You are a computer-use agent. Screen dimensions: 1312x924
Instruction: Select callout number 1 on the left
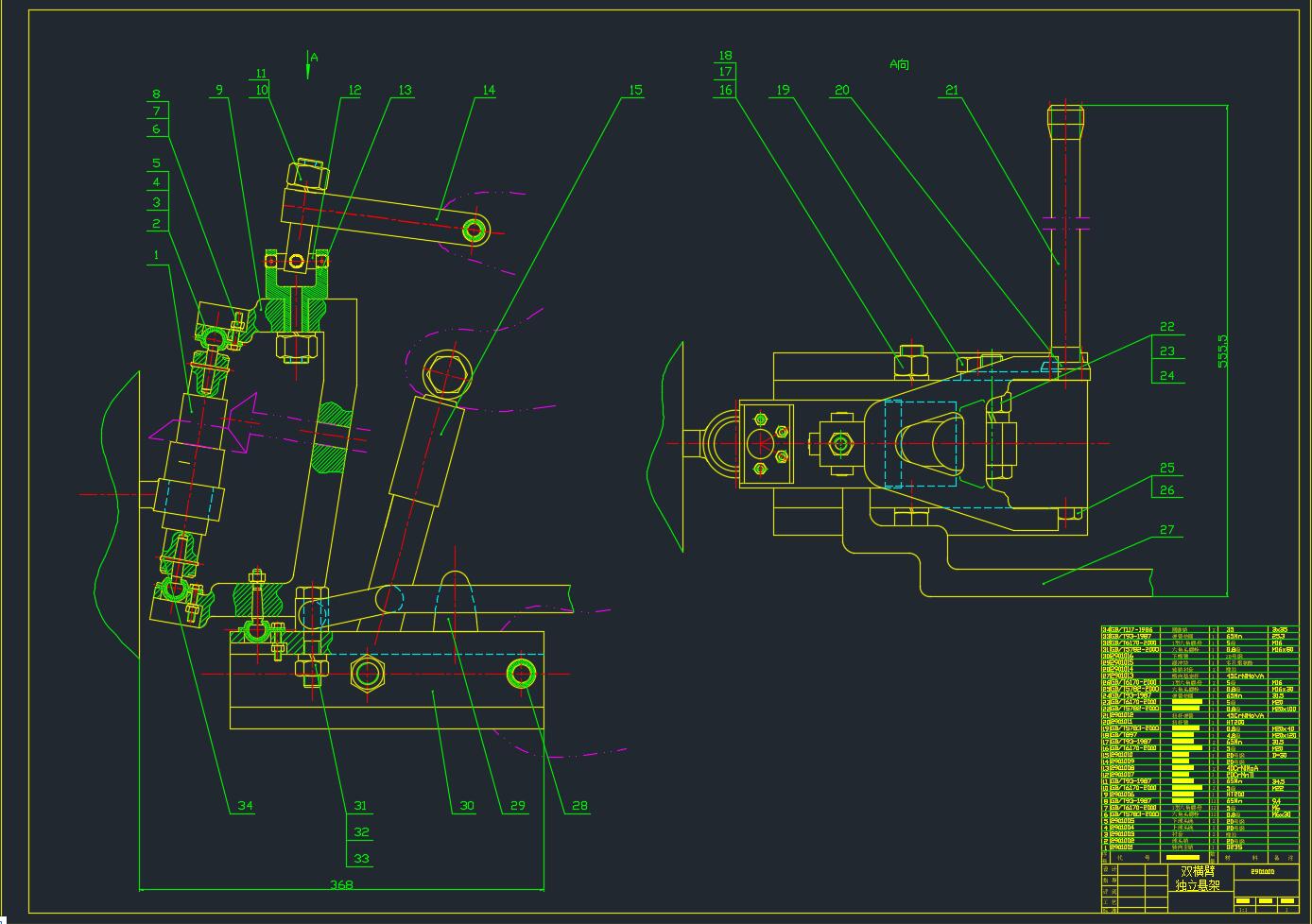[x=157, y=254]
